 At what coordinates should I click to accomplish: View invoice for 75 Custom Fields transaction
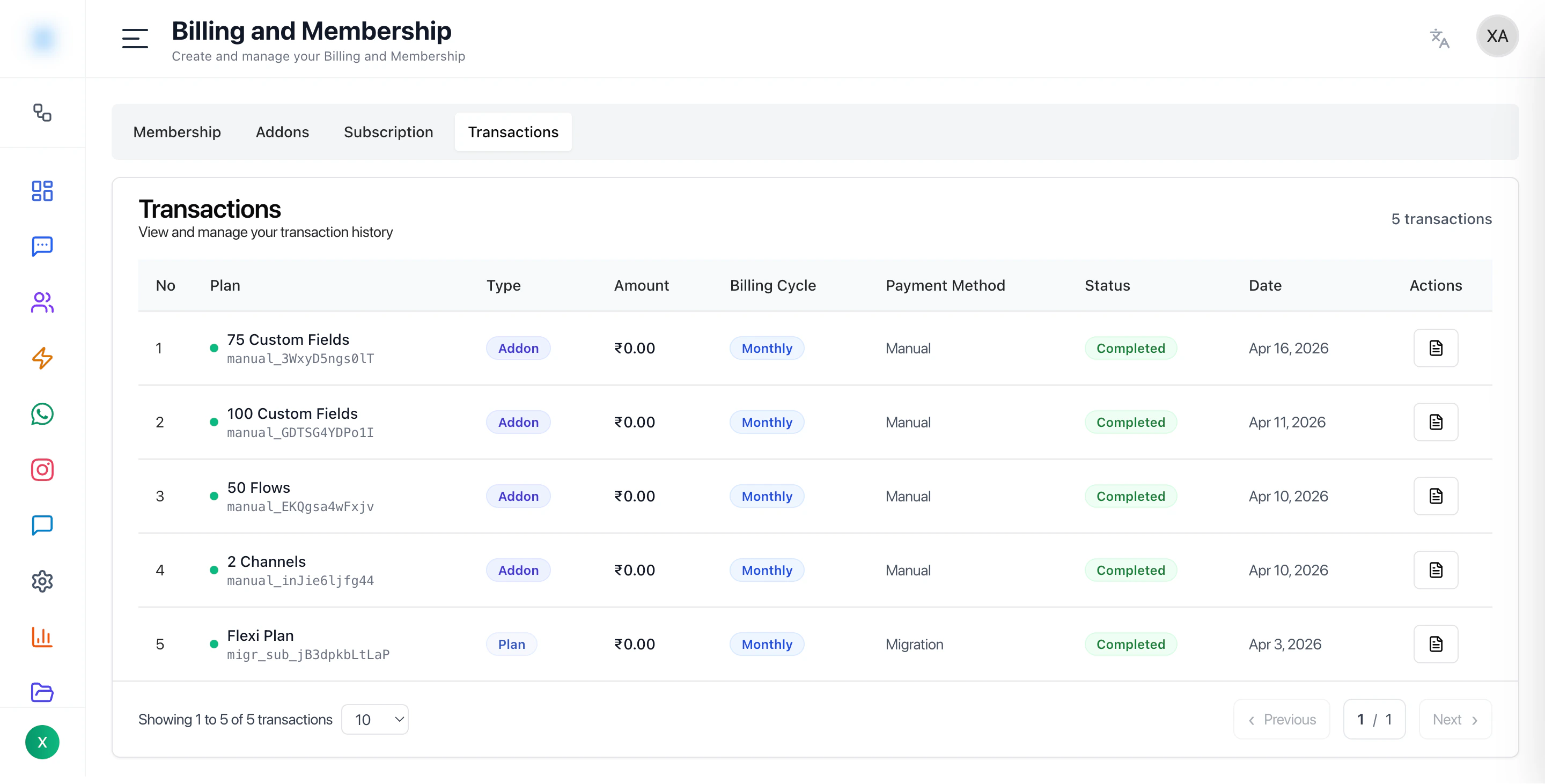1435,348
